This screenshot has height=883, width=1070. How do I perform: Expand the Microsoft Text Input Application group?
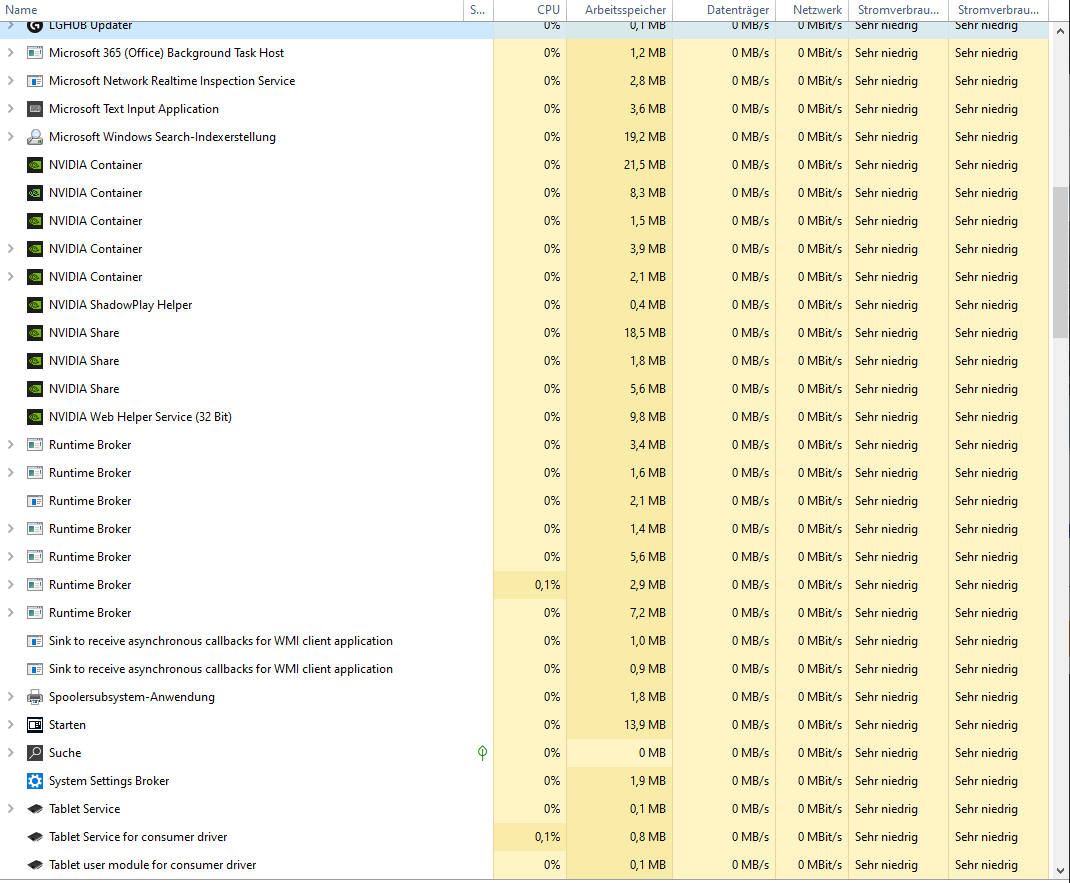10,108
